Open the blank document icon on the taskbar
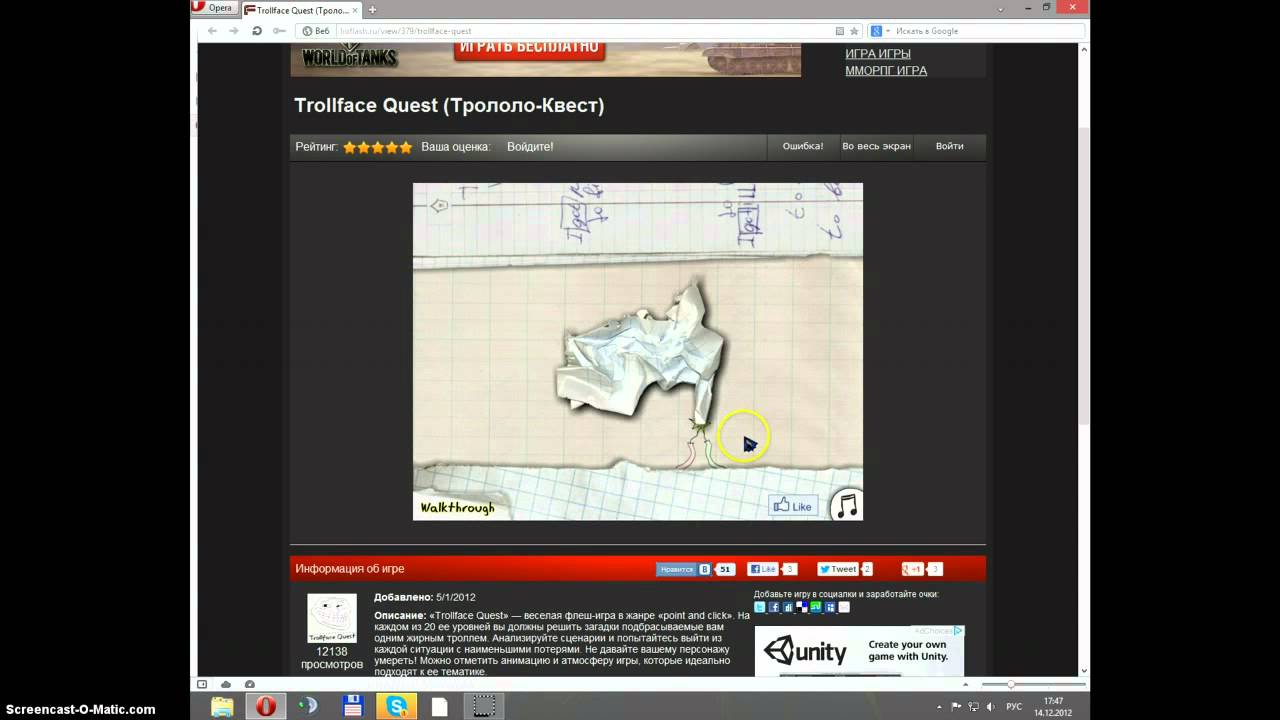The image size is (1280, 720). tap(439, 707)
